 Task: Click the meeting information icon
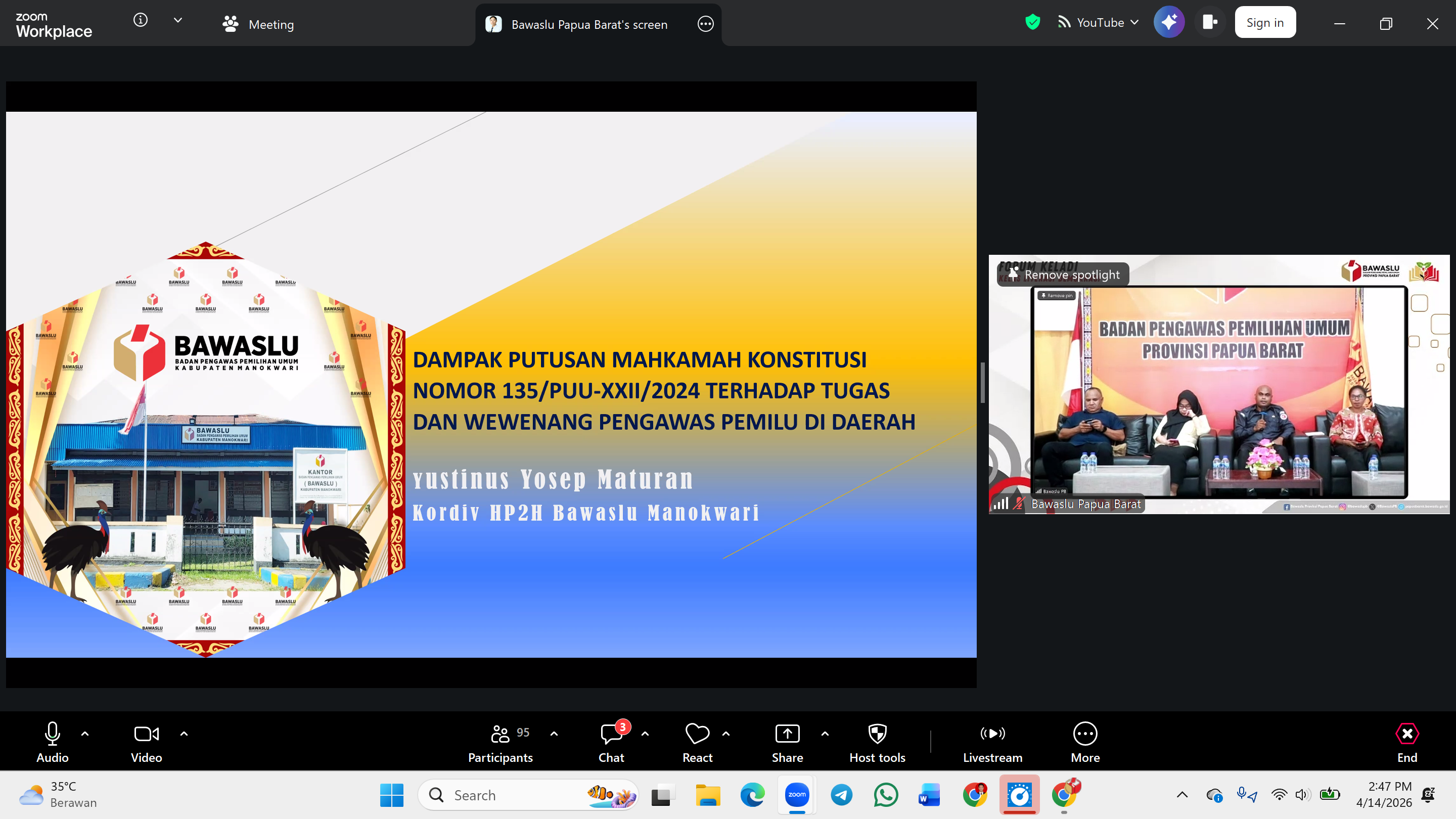pos(140,19)
